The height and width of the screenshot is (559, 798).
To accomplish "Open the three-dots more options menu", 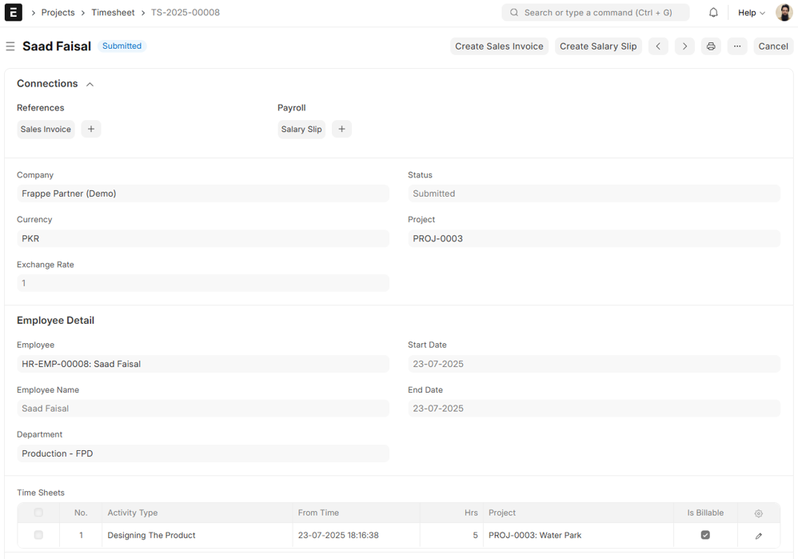I will [x=737, y=46].
